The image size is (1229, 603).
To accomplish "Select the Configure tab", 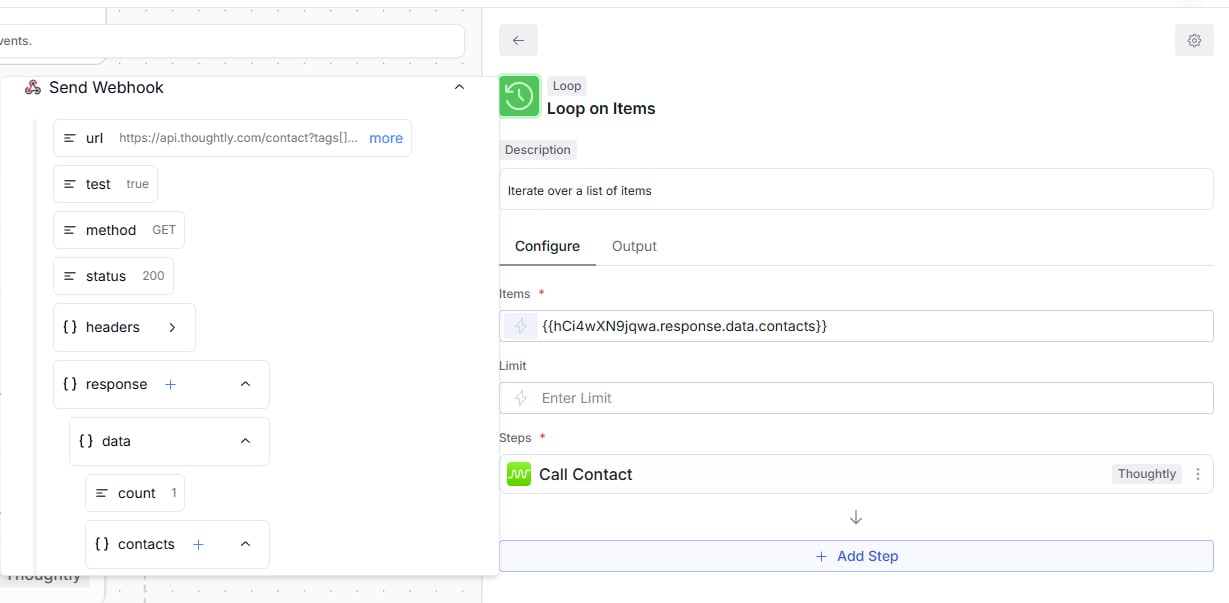I will click(x=547, y=246).
